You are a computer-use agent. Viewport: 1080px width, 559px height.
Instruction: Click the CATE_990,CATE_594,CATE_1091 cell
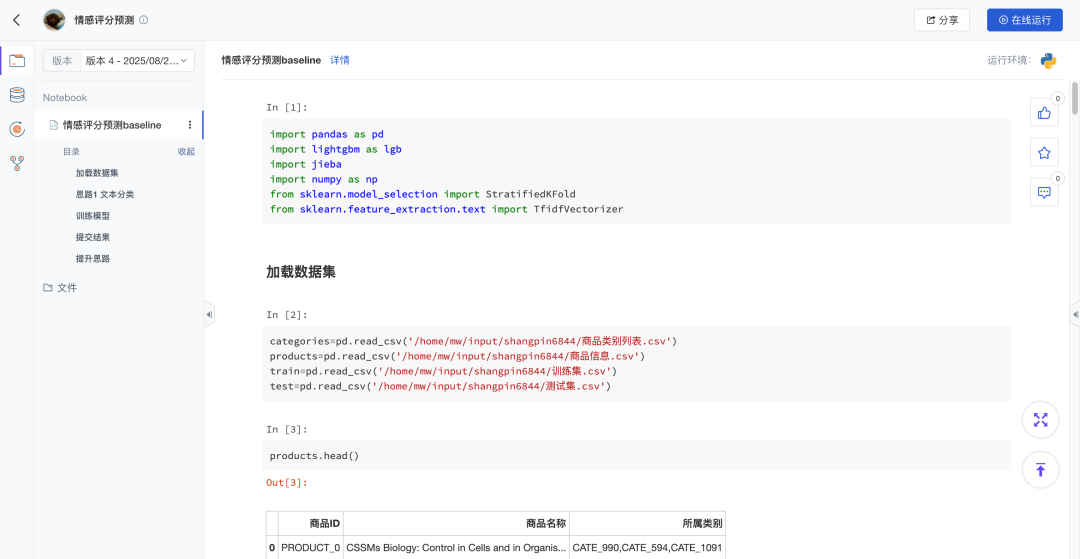tap(647, 548)
